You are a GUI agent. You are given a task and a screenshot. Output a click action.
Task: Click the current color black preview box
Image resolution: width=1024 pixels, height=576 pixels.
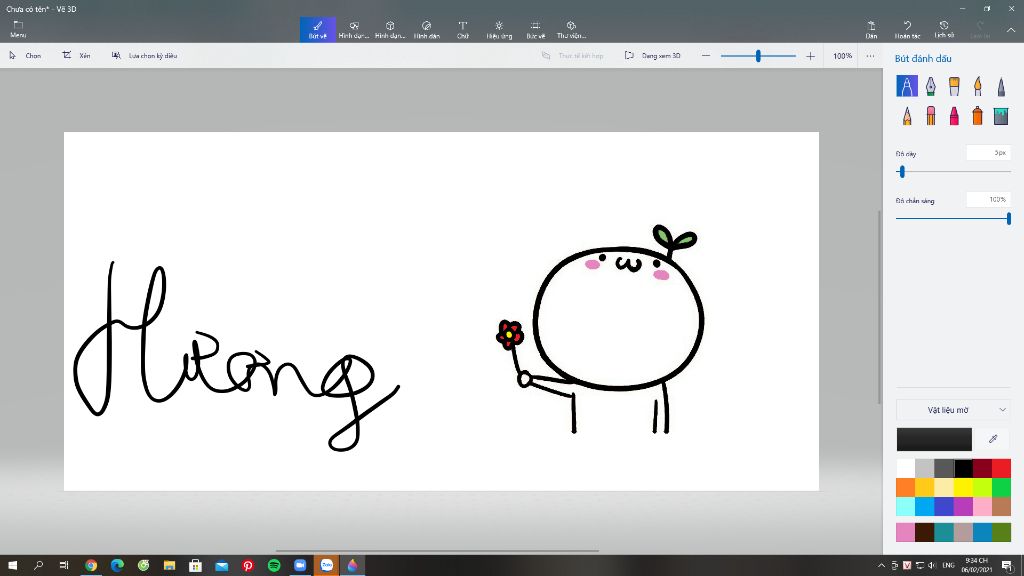(x=934, y=439)
